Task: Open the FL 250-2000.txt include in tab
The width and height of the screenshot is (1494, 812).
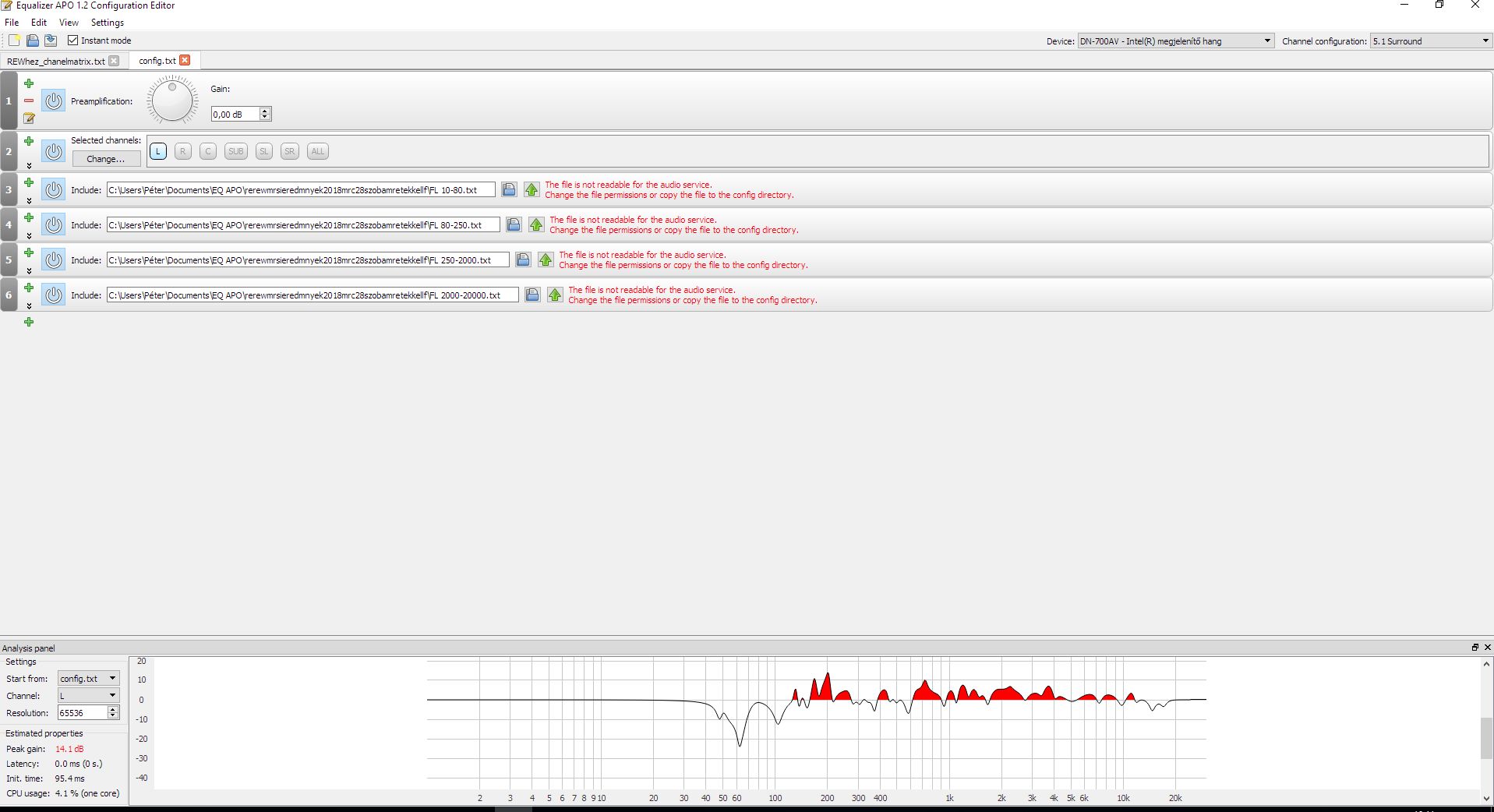Action: point(546,259)
